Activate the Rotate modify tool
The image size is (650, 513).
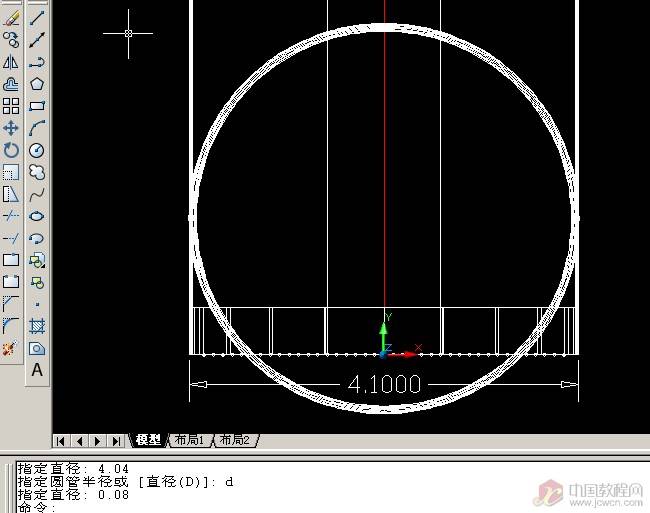click(11, 150)
